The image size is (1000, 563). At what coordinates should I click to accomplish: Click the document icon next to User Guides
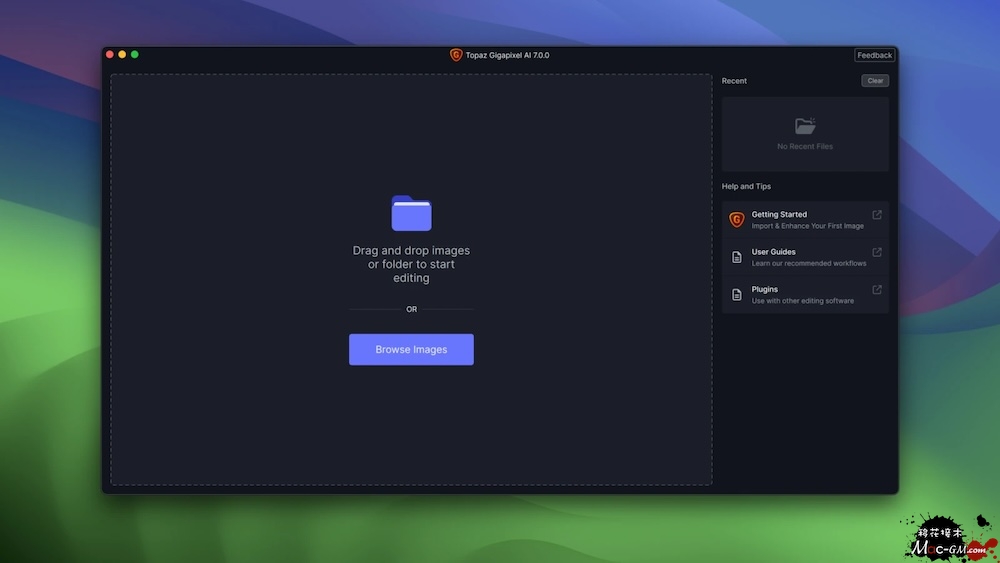(x=737, y=257)
